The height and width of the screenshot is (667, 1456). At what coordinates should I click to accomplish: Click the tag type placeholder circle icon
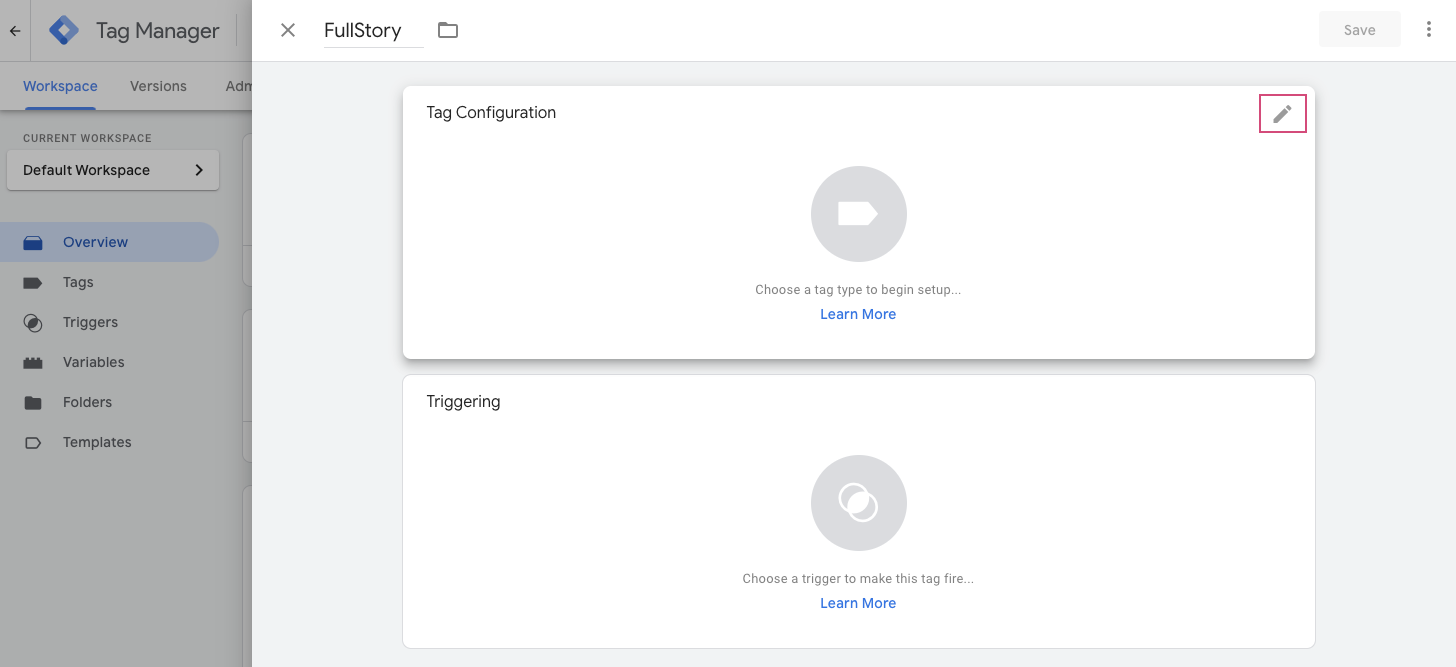(x=858, y=214)
